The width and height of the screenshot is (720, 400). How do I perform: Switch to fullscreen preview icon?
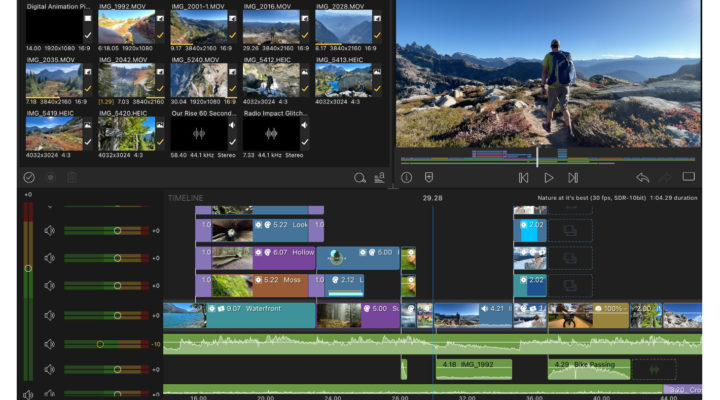tap(688, 177)
